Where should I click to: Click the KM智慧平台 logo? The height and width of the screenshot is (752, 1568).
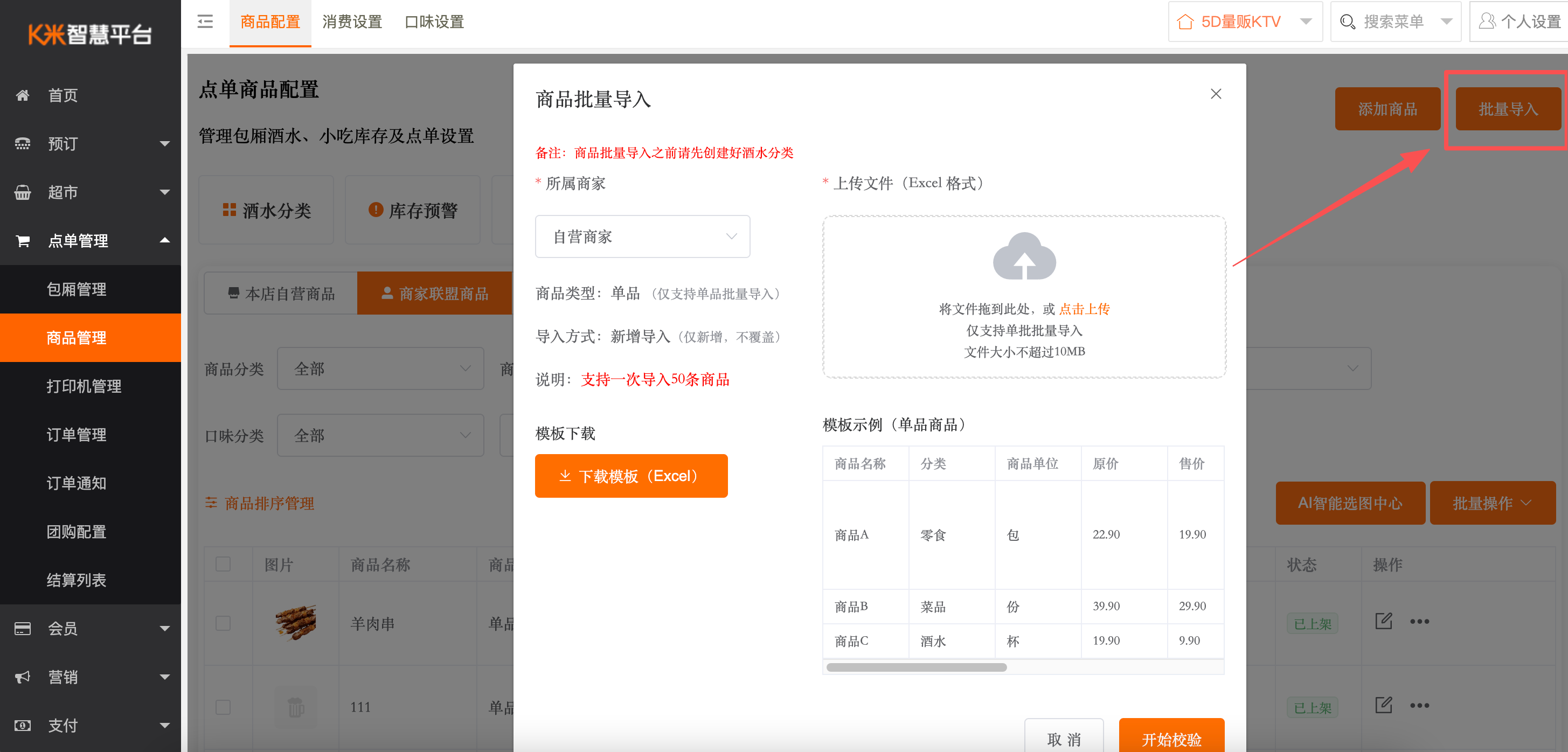(x=90, y=34)
